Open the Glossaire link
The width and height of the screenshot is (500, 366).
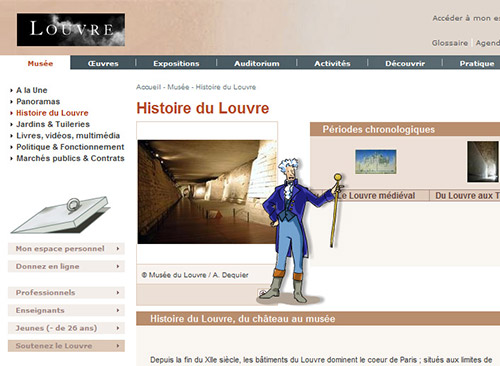[x=450, y=43]
